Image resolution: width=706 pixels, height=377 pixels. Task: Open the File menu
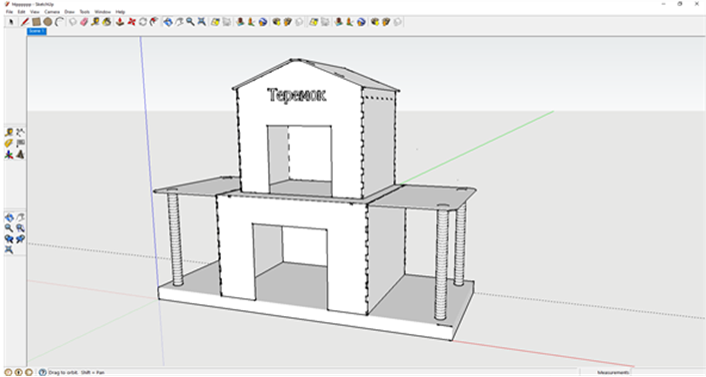9,12
